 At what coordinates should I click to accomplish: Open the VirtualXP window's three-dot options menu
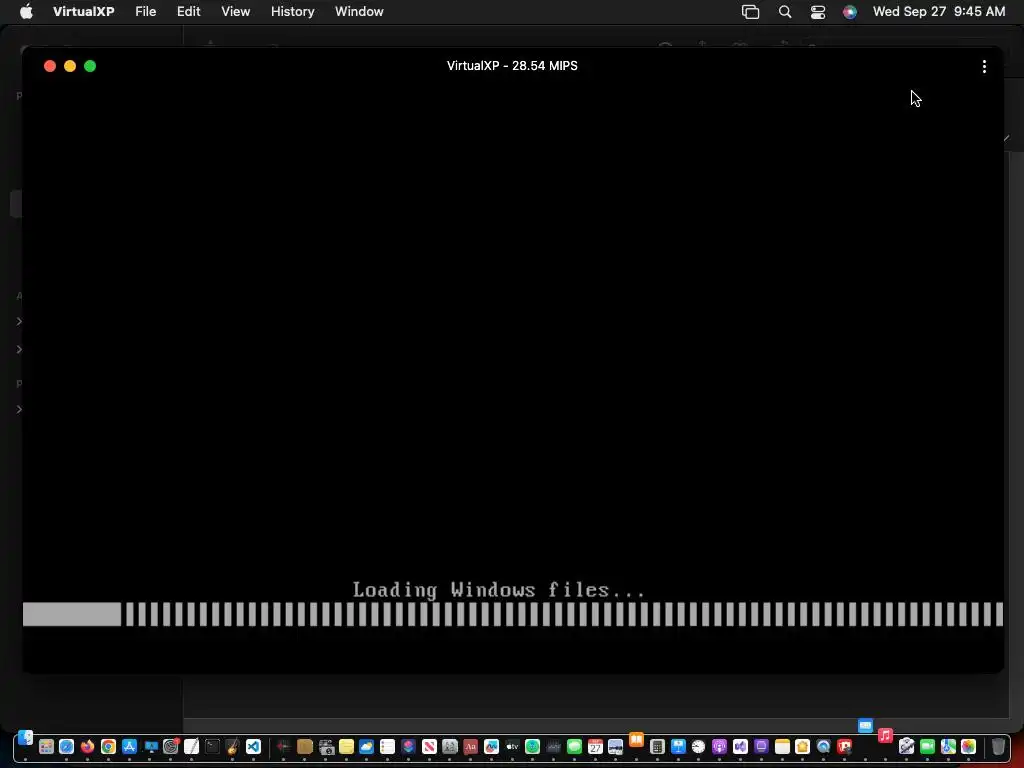pyautogui.click(x=984, y=66)
